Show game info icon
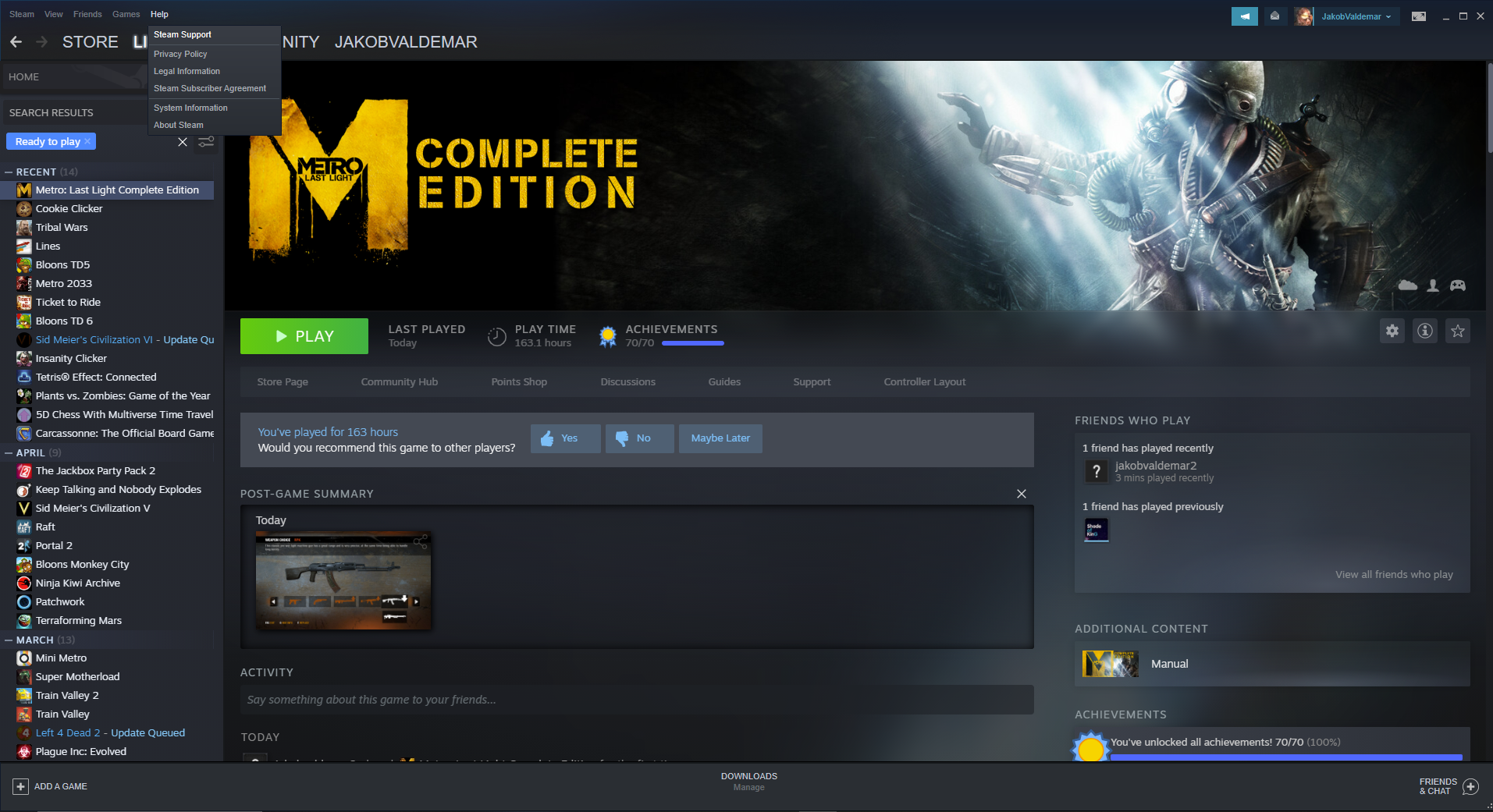 pos(1425,331)
